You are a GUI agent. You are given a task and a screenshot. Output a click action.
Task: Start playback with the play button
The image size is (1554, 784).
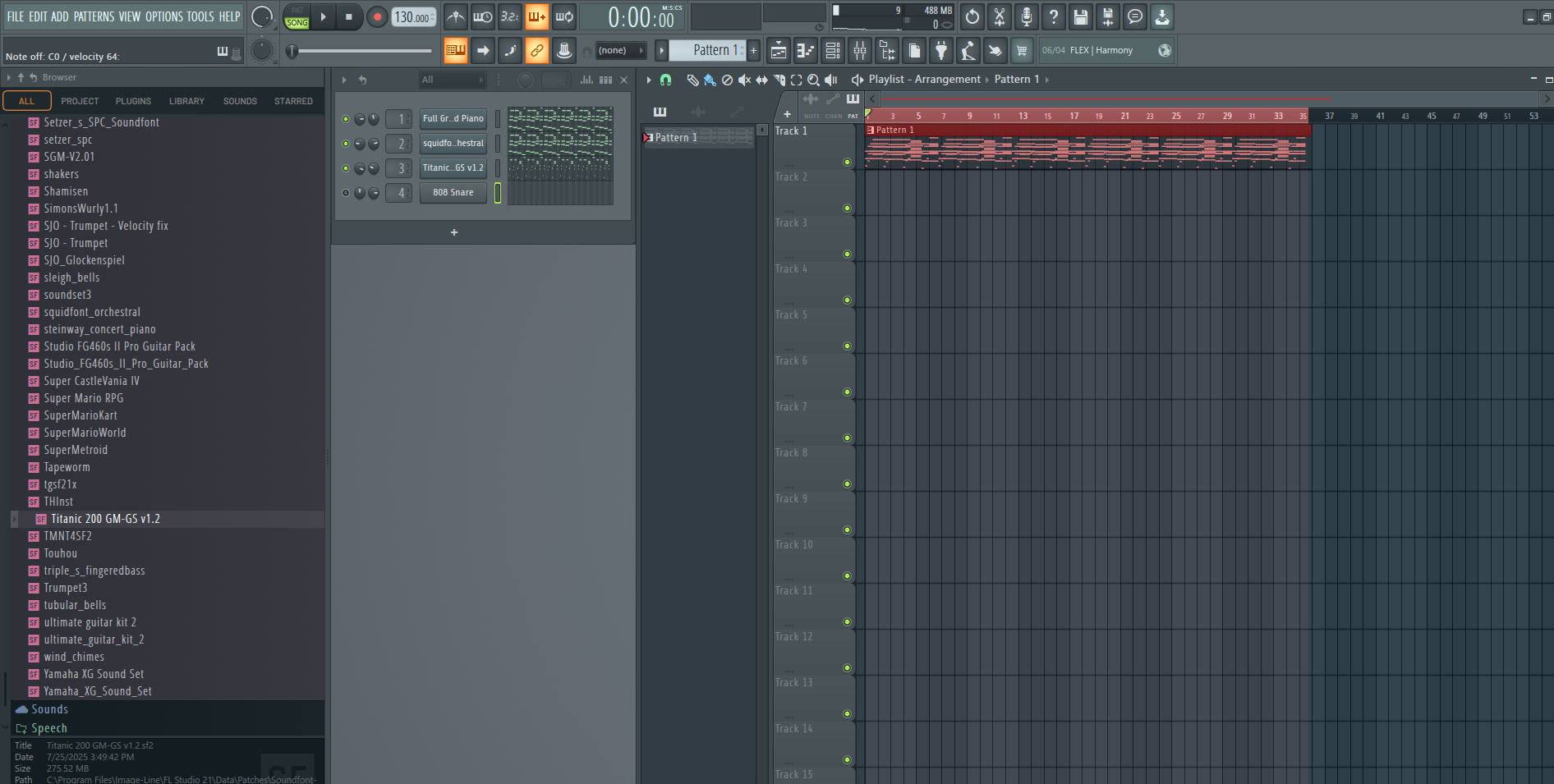coord(323,16)
